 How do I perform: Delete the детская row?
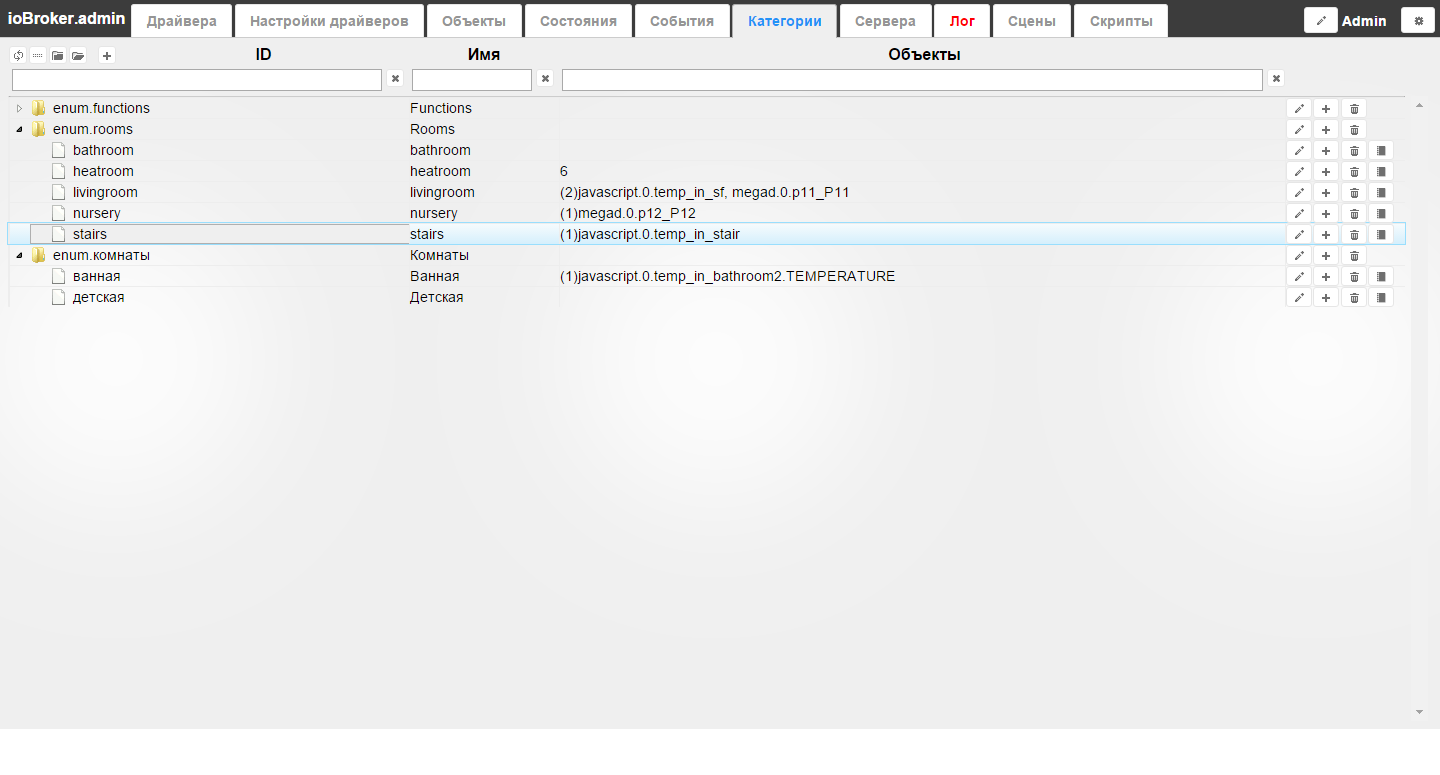pyautogui.click(x=1354, y=297)
